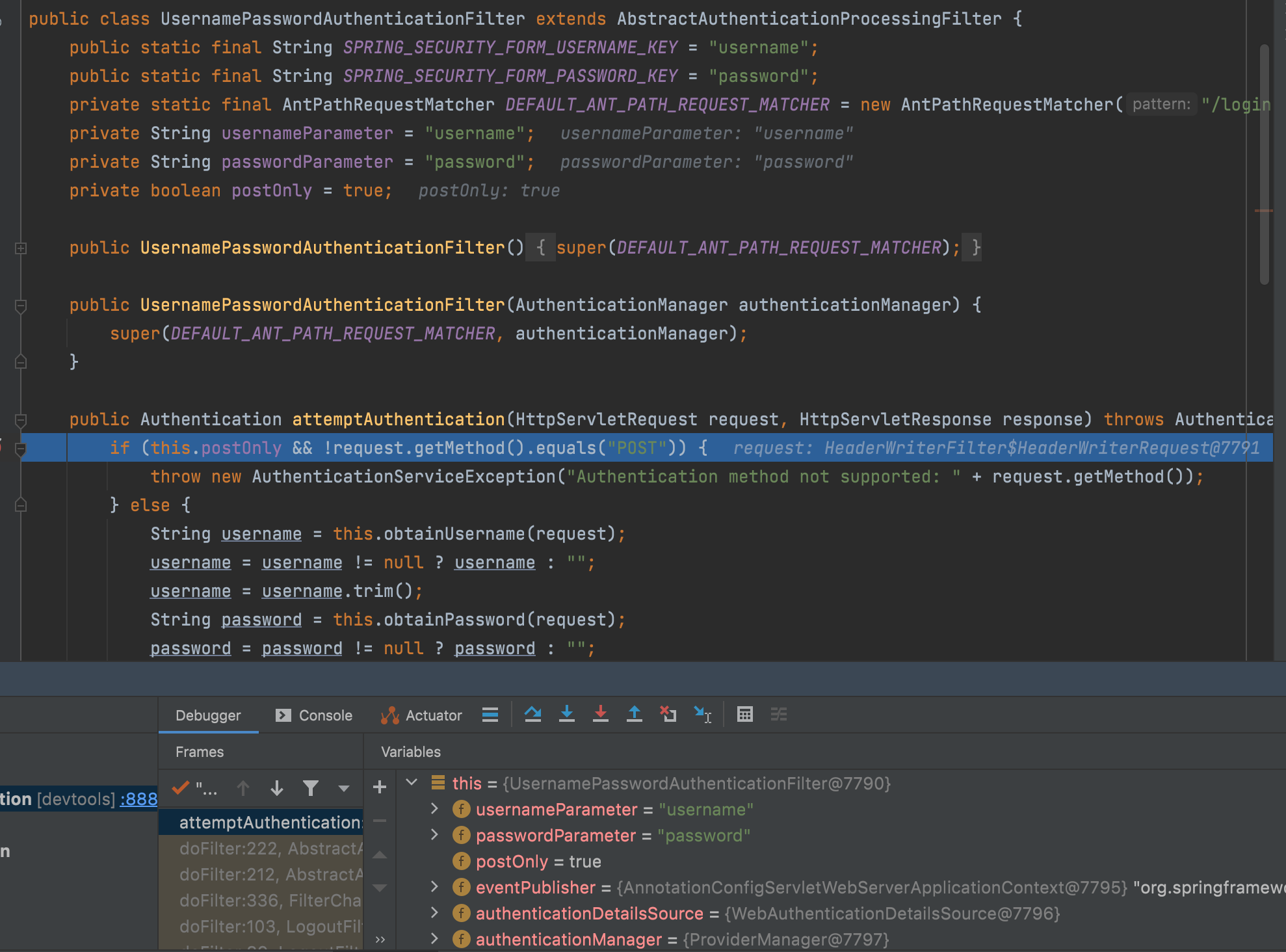Collapse the 'this' variable node
Screen dimensions: 1286x952
(x=412, y=782)
